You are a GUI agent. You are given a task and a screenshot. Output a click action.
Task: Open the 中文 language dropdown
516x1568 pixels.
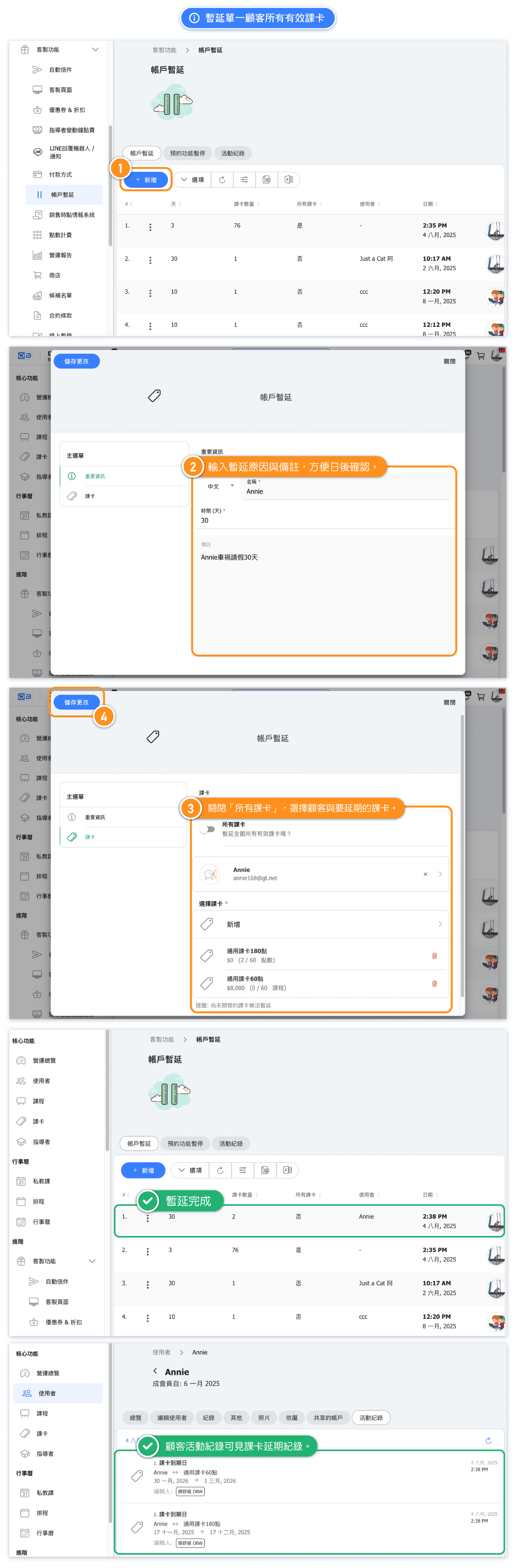(220, 486)
